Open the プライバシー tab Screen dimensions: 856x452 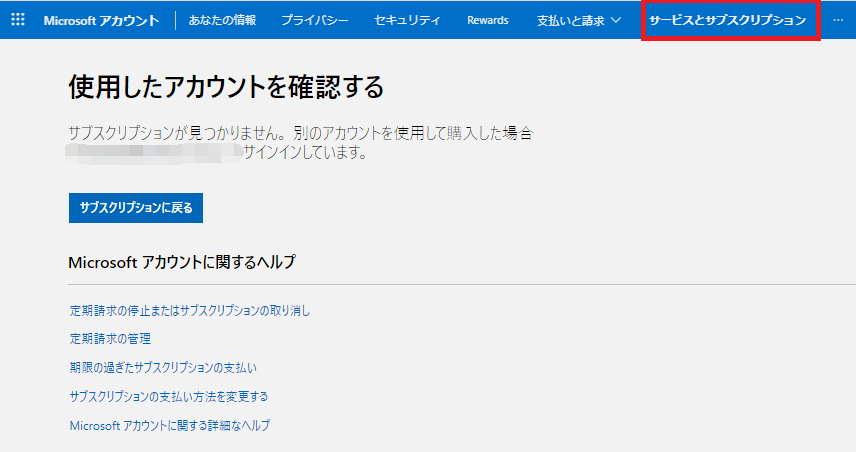314,20
